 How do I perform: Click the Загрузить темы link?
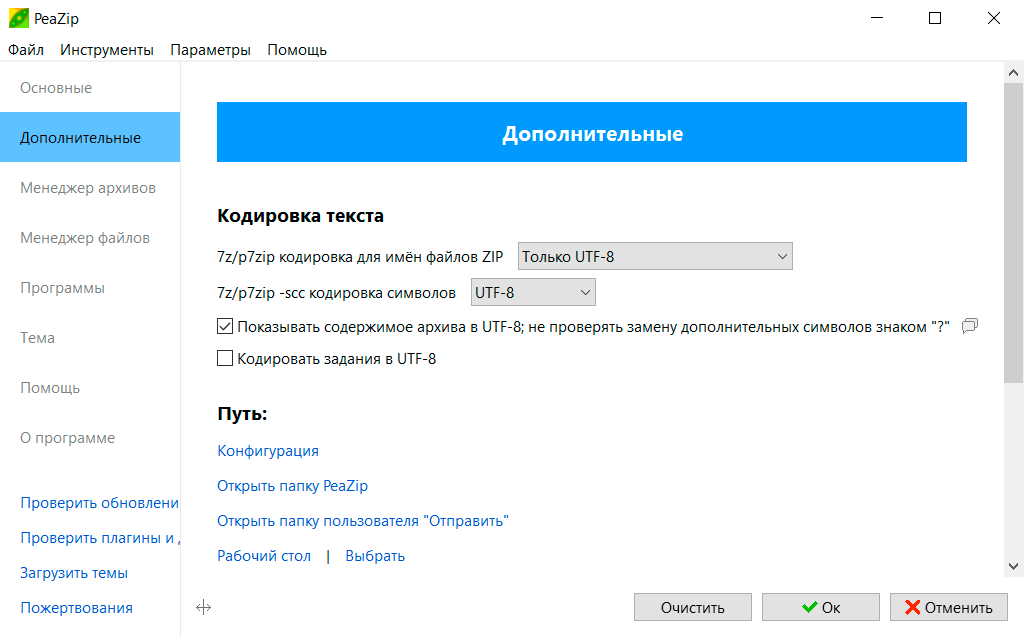pos(74,572)
